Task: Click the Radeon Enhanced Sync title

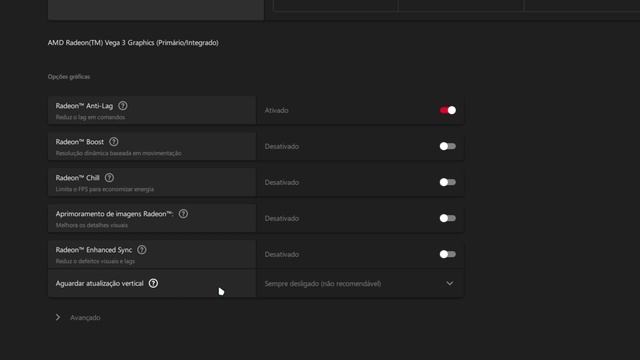Action: [x=94, y=250]
